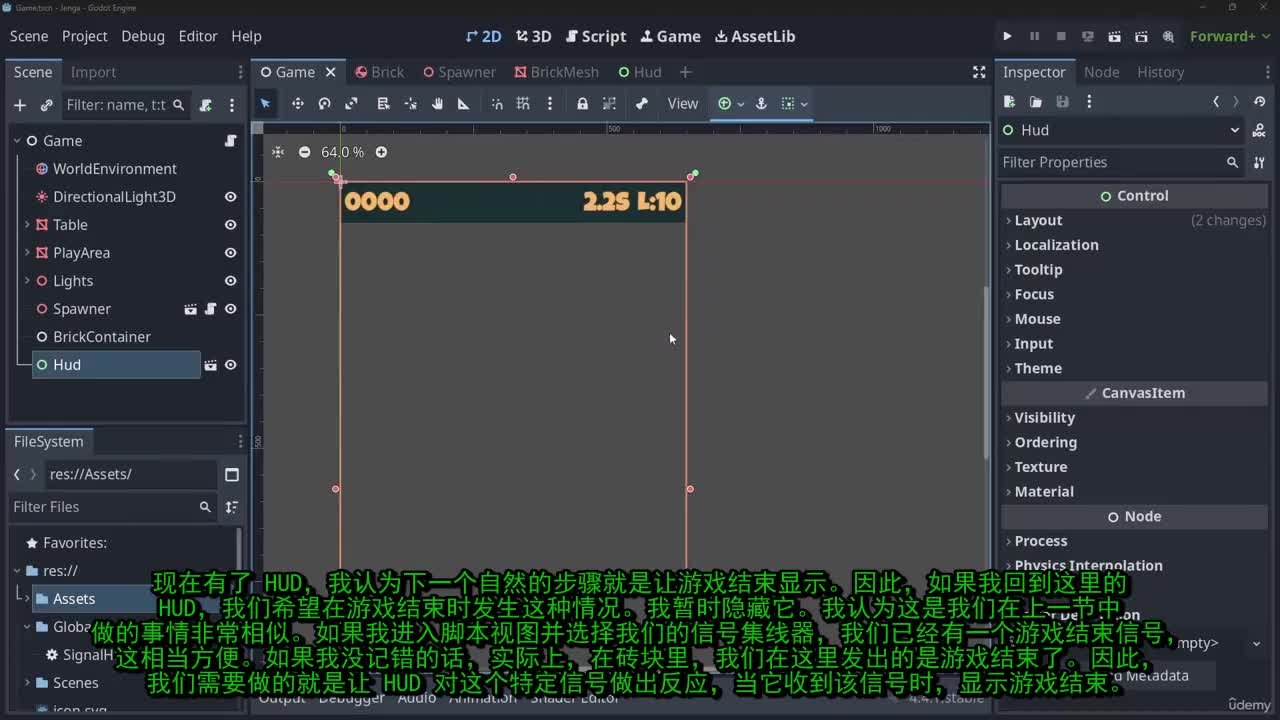Toggle distraction-free mode
The height and width of the screenshot is (720, 1280).
click(979, 72)
